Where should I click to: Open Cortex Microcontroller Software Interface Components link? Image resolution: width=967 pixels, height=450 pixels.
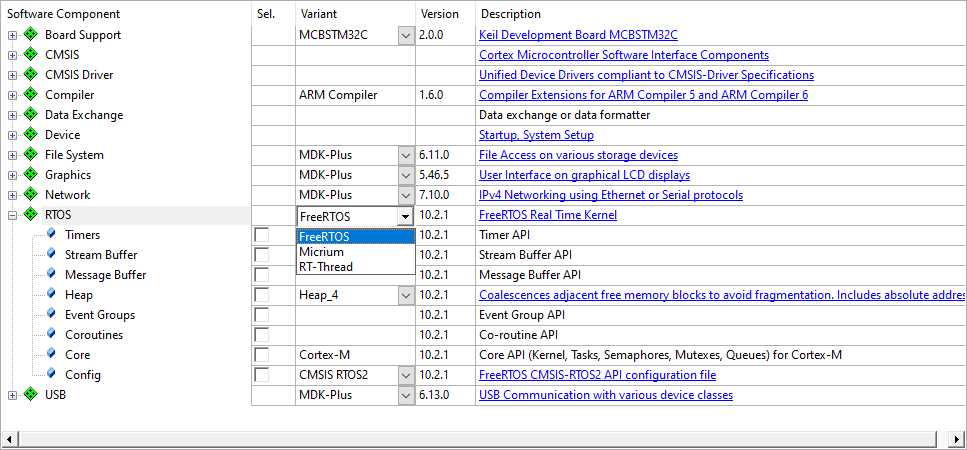[x=623, y=55]
